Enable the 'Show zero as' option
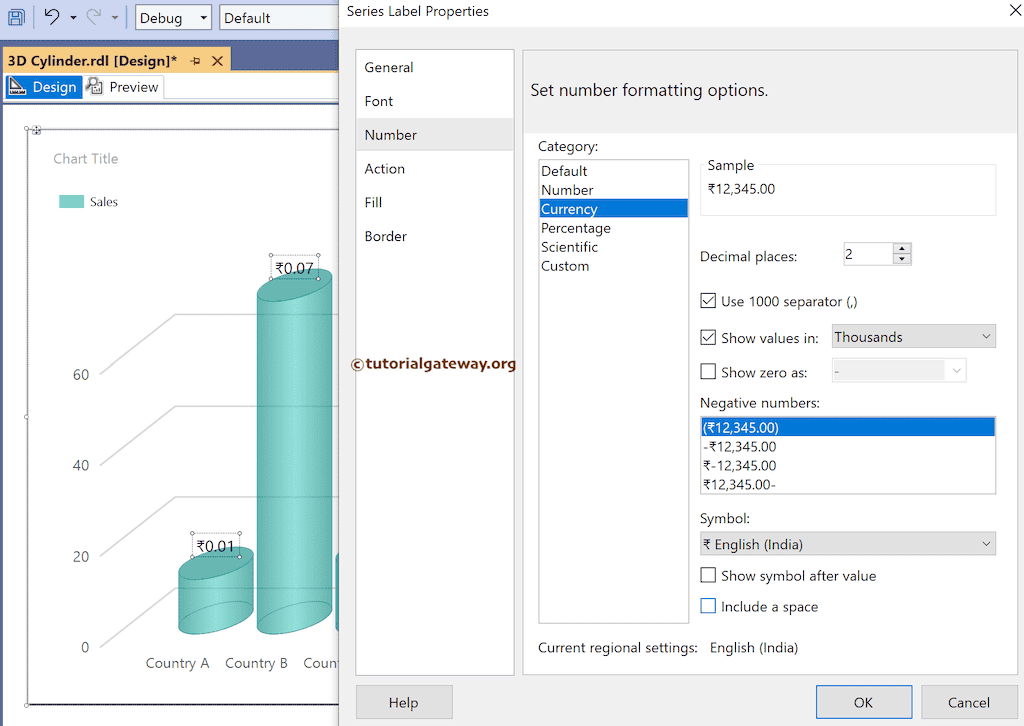The width and height of the screenshot is (1024, 726). pos(709,372)
